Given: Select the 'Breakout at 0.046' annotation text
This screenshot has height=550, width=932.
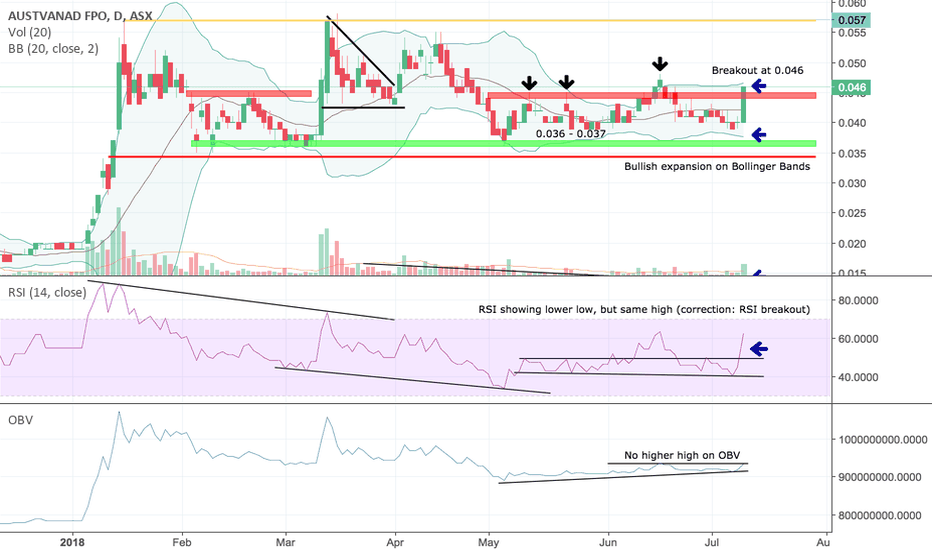Looking at the screenshot, I should point(757,70).
